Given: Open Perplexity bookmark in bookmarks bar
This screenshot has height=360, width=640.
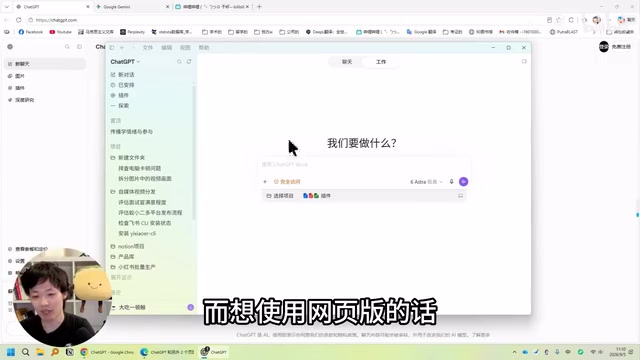Looking at the screenshot, I should click(133, 32).
